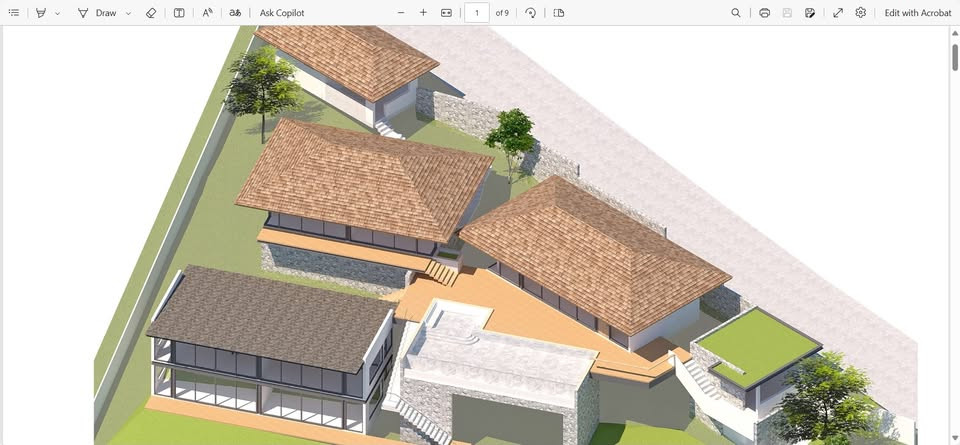Image resolution: width=960 pixels, height=445 pixels.
Task: Enter full screen mode
Action: pos(838,13)
